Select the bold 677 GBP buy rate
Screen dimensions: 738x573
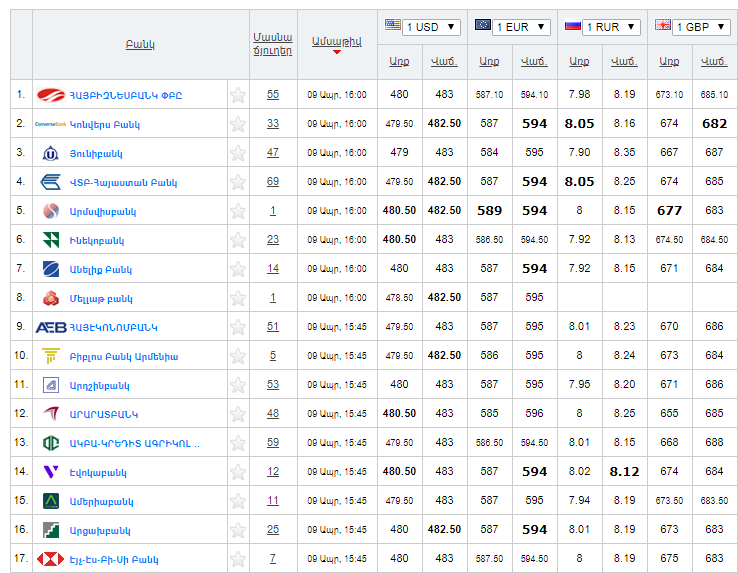669,210
